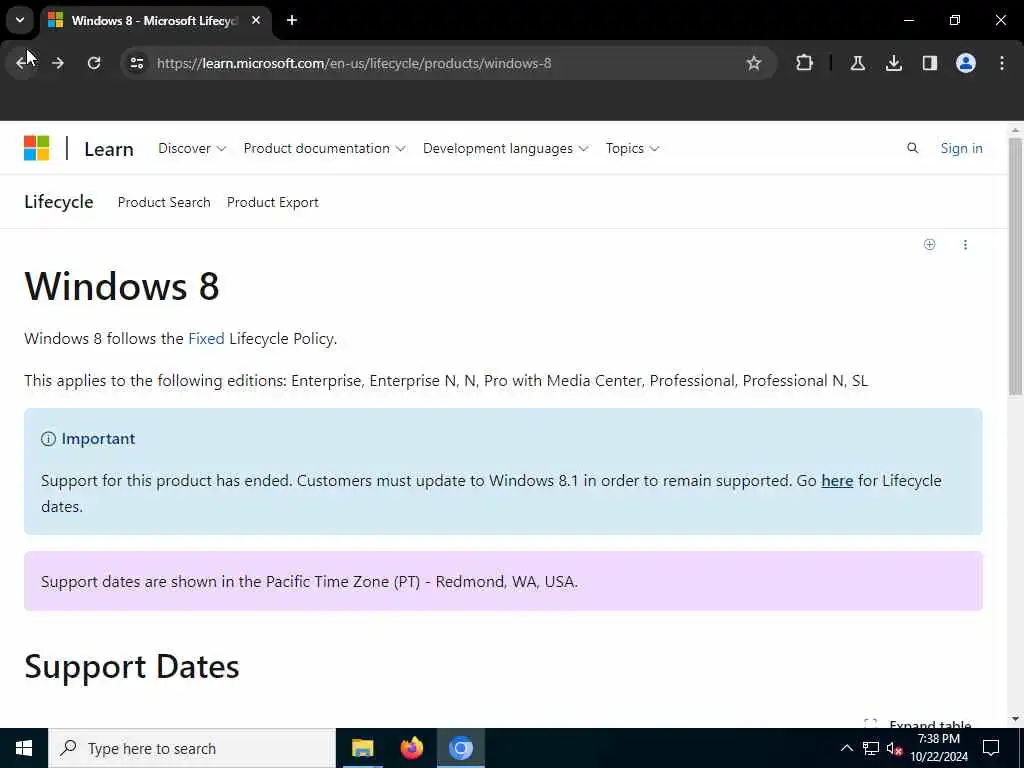This screenshot has width=1024, height=768.
Task: Bookmark this page with star icon
Action: click(754, 63)
